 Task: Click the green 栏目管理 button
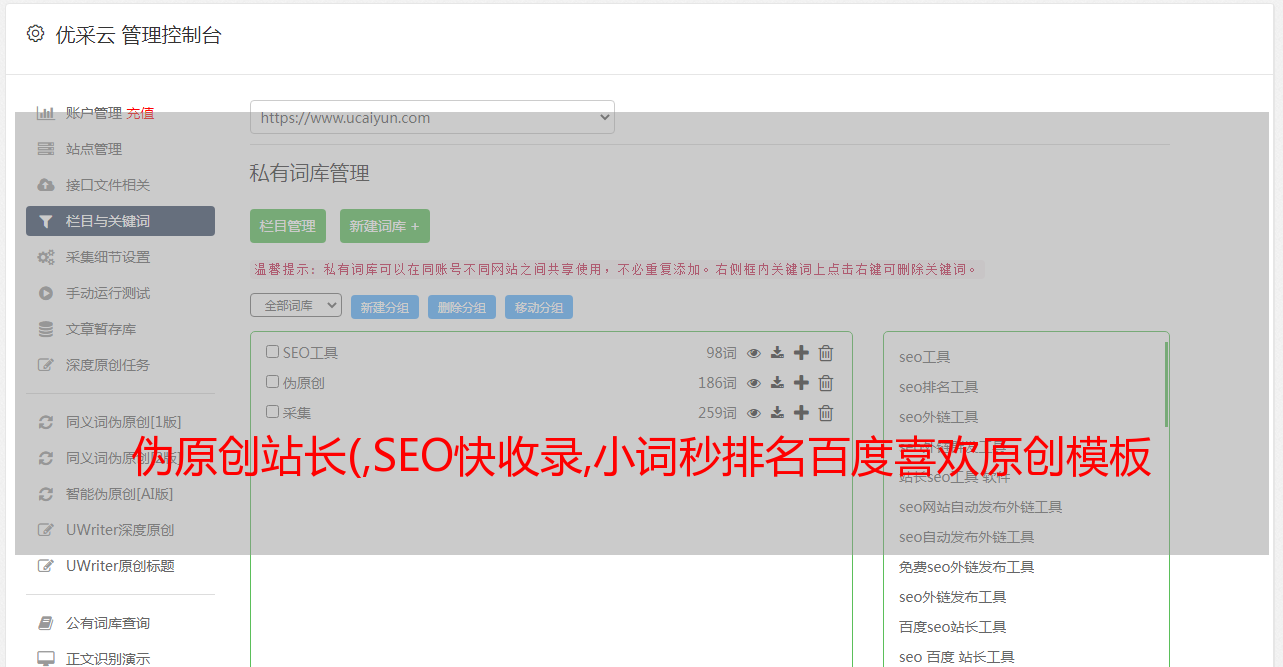288,226
